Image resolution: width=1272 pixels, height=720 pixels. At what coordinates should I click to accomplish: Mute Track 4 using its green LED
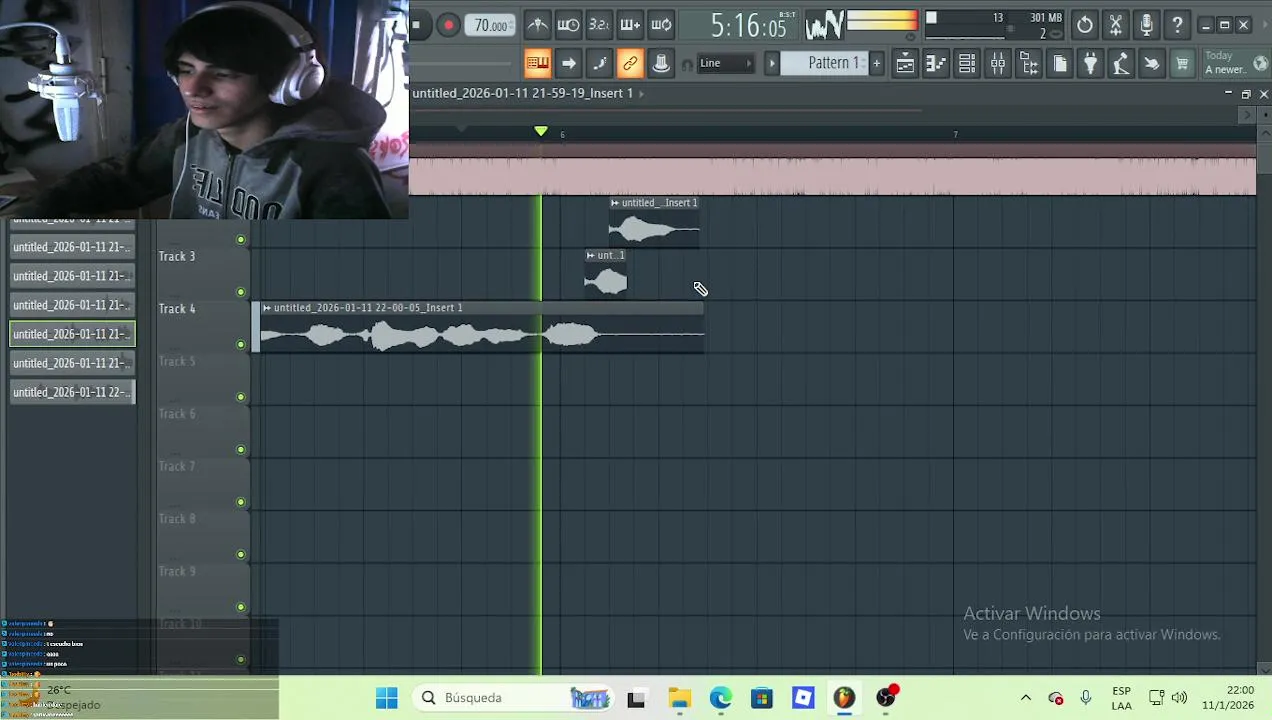coord(240,344)
